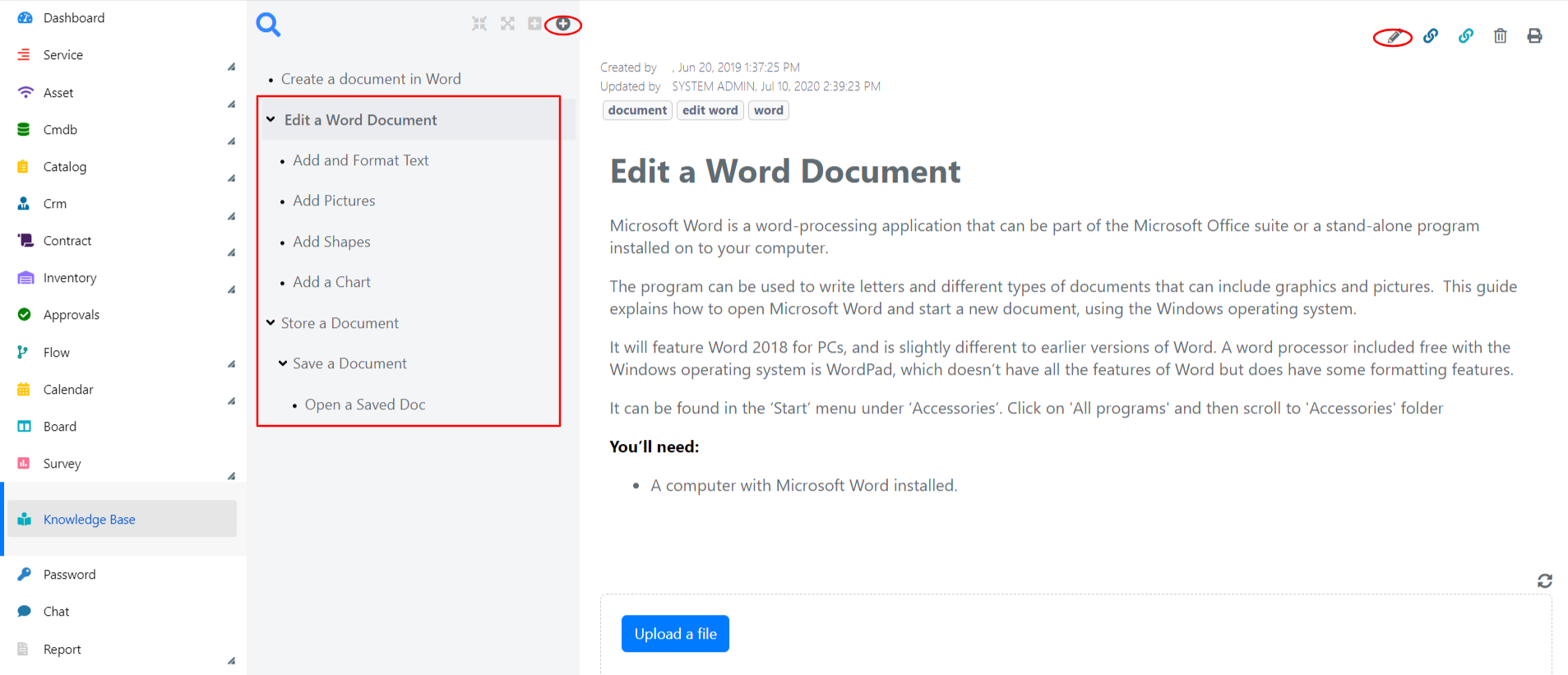Open Add Pictures article
Screen dimensions: 1568x675
click(334, 201)
